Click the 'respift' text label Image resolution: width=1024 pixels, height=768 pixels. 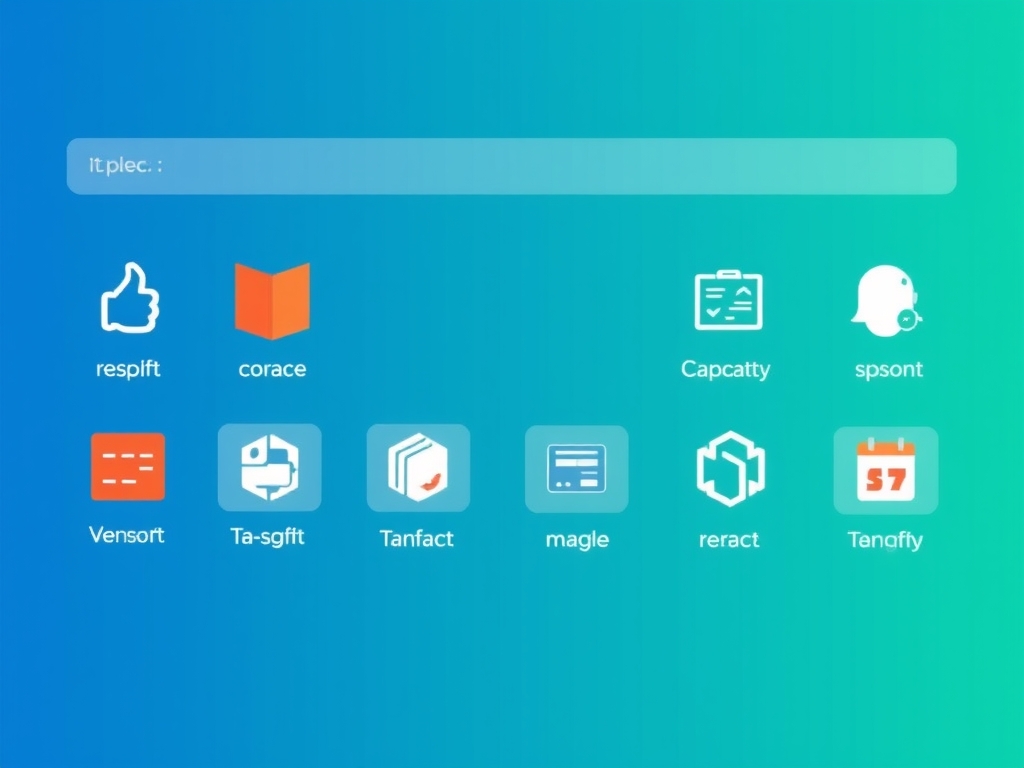click(x=128, y=369)
